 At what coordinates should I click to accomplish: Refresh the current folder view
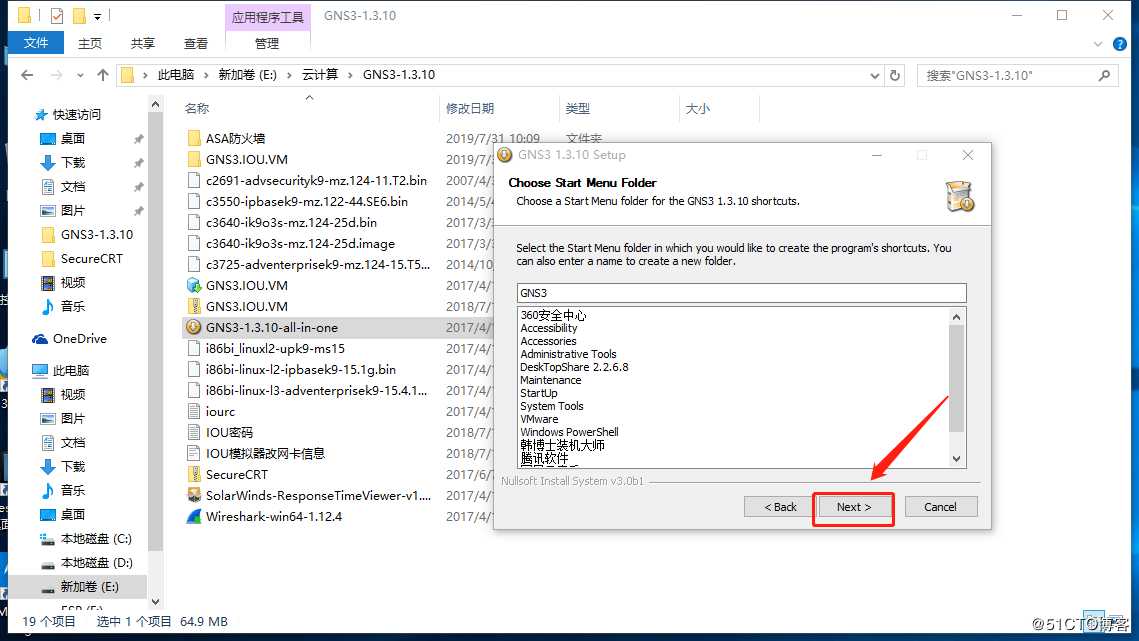click(895, 75)
